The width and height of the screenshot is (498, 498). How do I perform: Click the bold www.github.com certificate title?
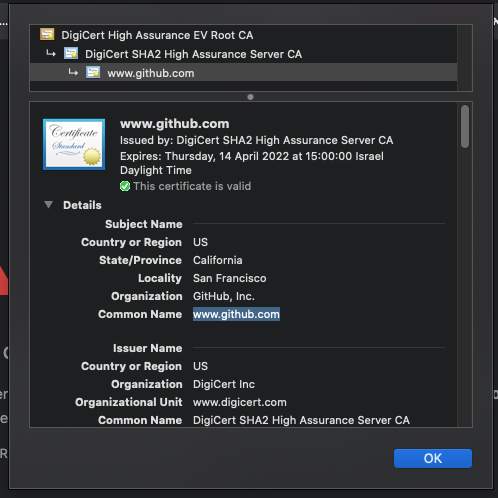[175, 124]
